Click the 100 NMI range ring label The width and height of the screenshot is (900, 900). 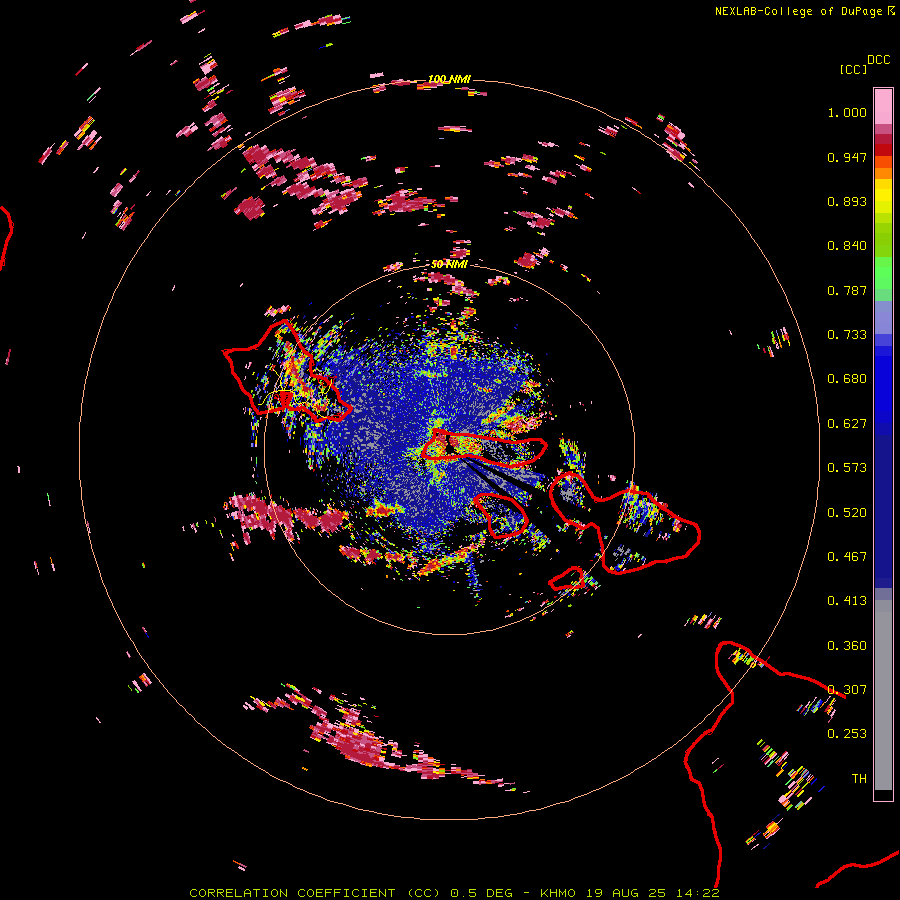[x=449, y=79]
